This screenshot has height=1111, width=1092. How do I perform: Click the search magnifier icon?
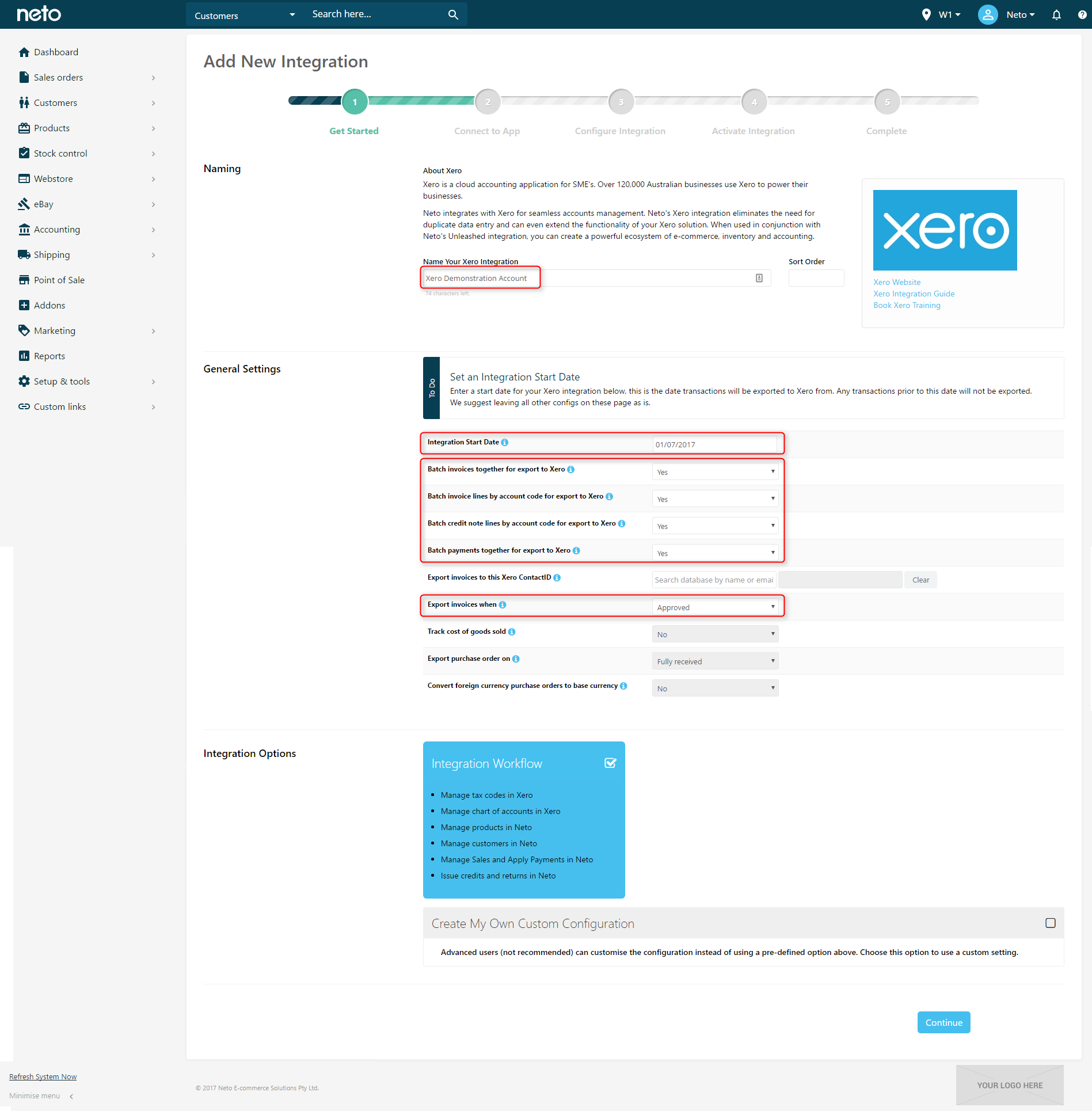tap(453, 14)
